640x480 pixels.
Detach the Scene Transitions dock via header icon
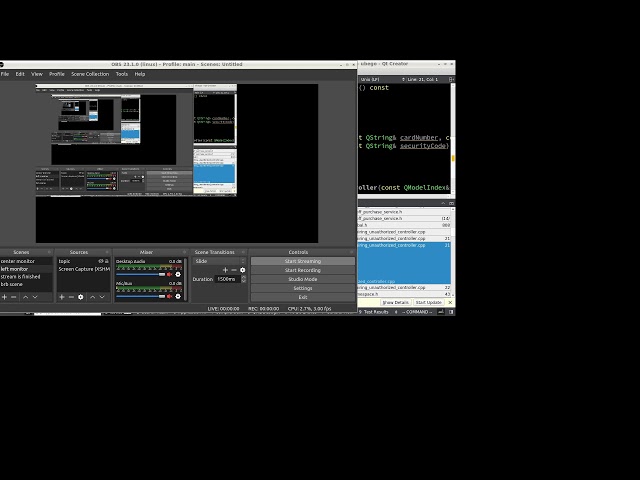pos(243,252)
